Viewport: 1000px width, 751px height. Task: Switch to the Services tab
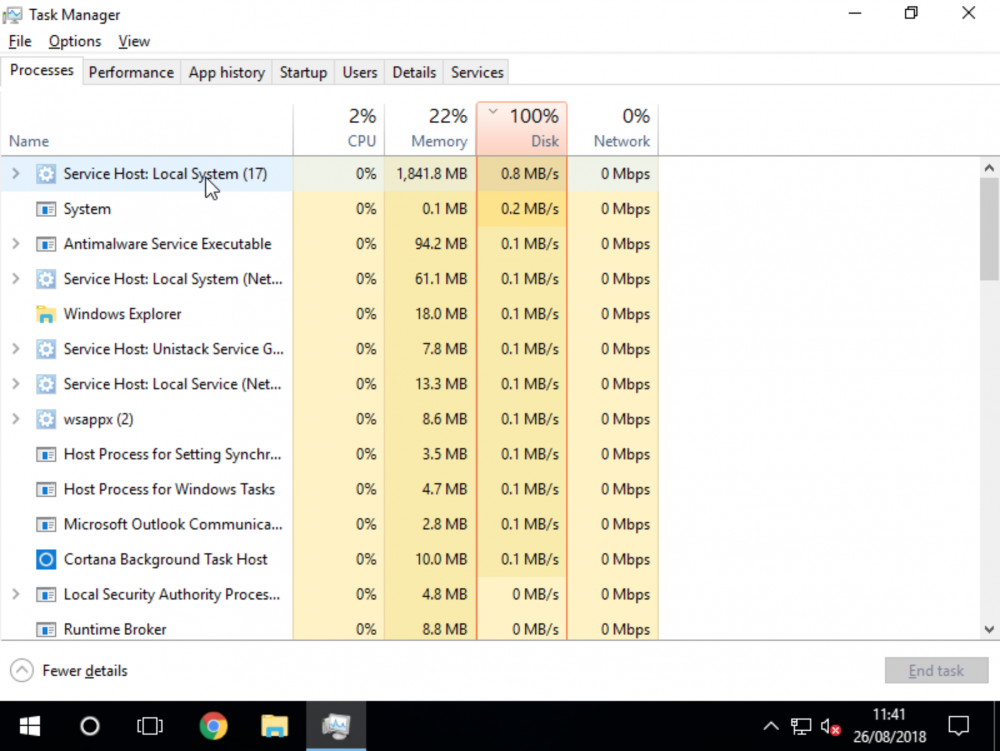(477, 73)
